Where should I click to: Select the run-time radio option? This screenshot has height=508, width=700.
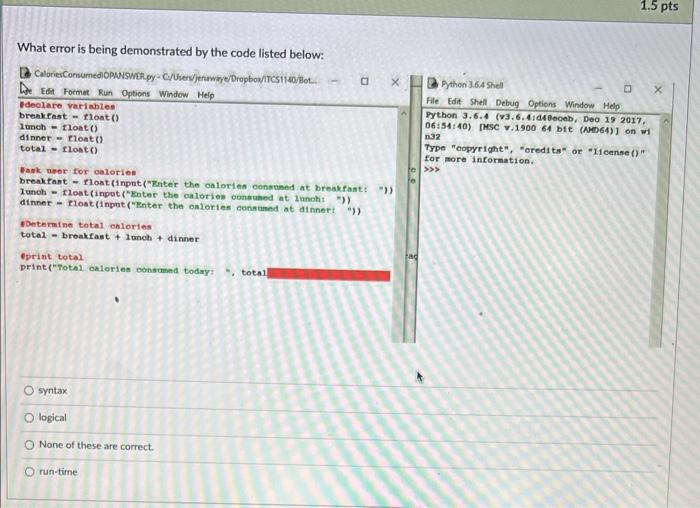[x=29, y=472]
